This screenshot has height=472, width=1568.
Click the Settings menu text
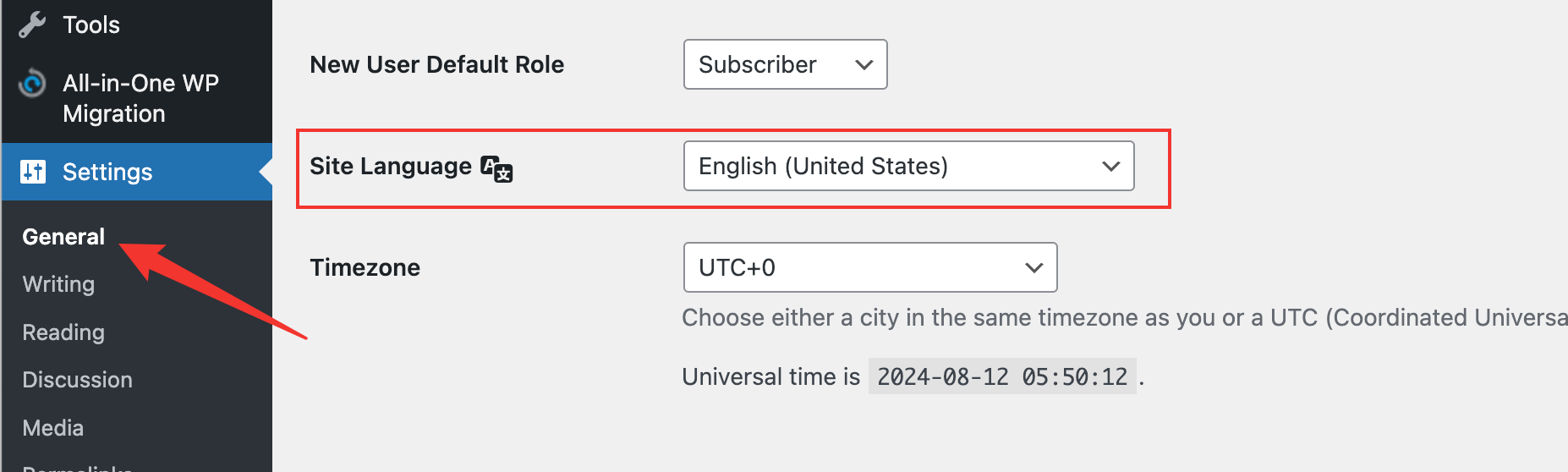coord(107,172)
